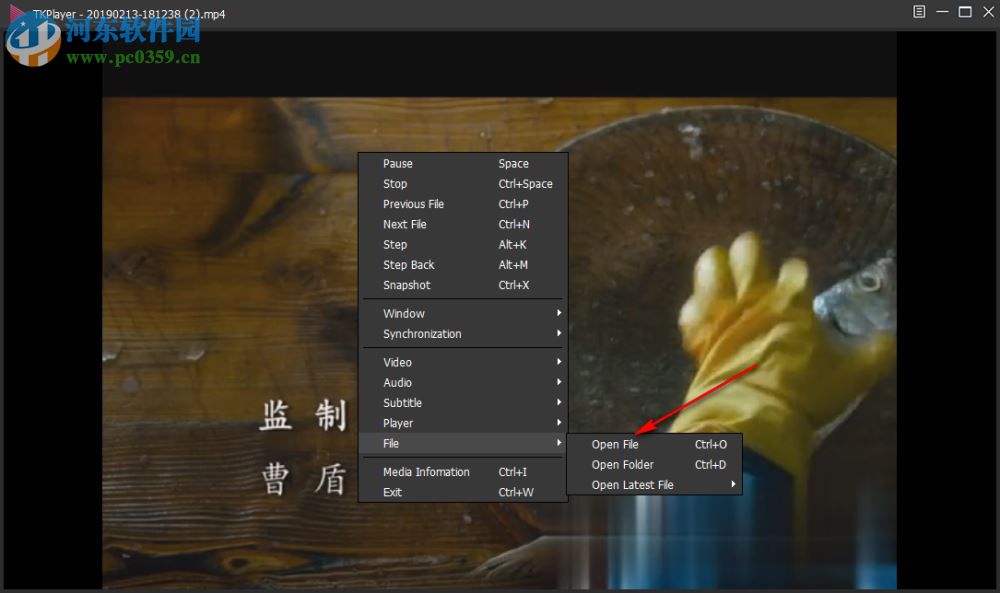The width and height of the screenshot is (1000, 593).
Task: Click Open File in File submenu
Action: pyautogui.click(x=615, y=445)
